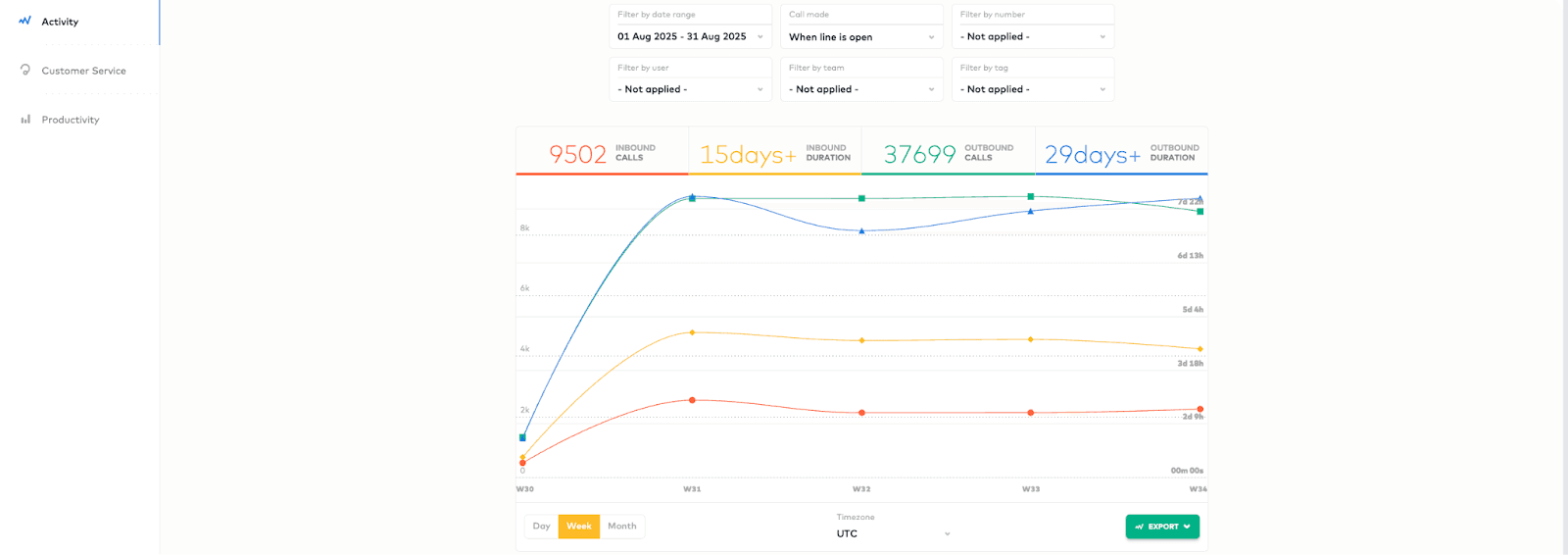Toggle the Outbound Duration series (29days+)
This screenshot has width=1568, height=555.
click(1121, 153)
